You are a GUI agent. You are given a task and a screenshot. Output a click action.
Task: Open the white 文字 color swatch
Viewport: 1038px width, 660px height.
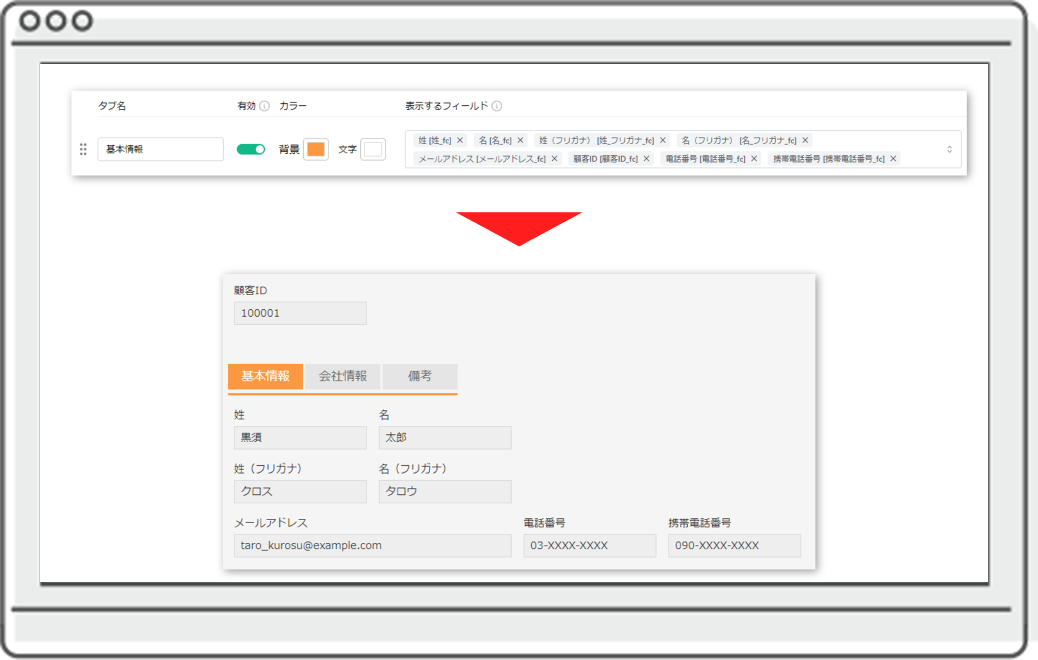(x=373, y=149)
